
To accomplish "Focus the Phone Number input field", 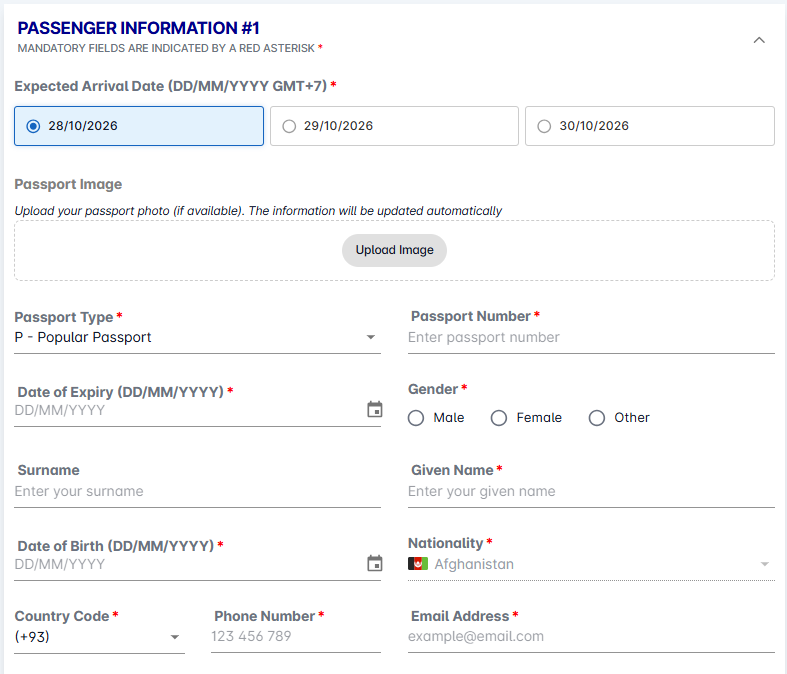I will [296, 636].
